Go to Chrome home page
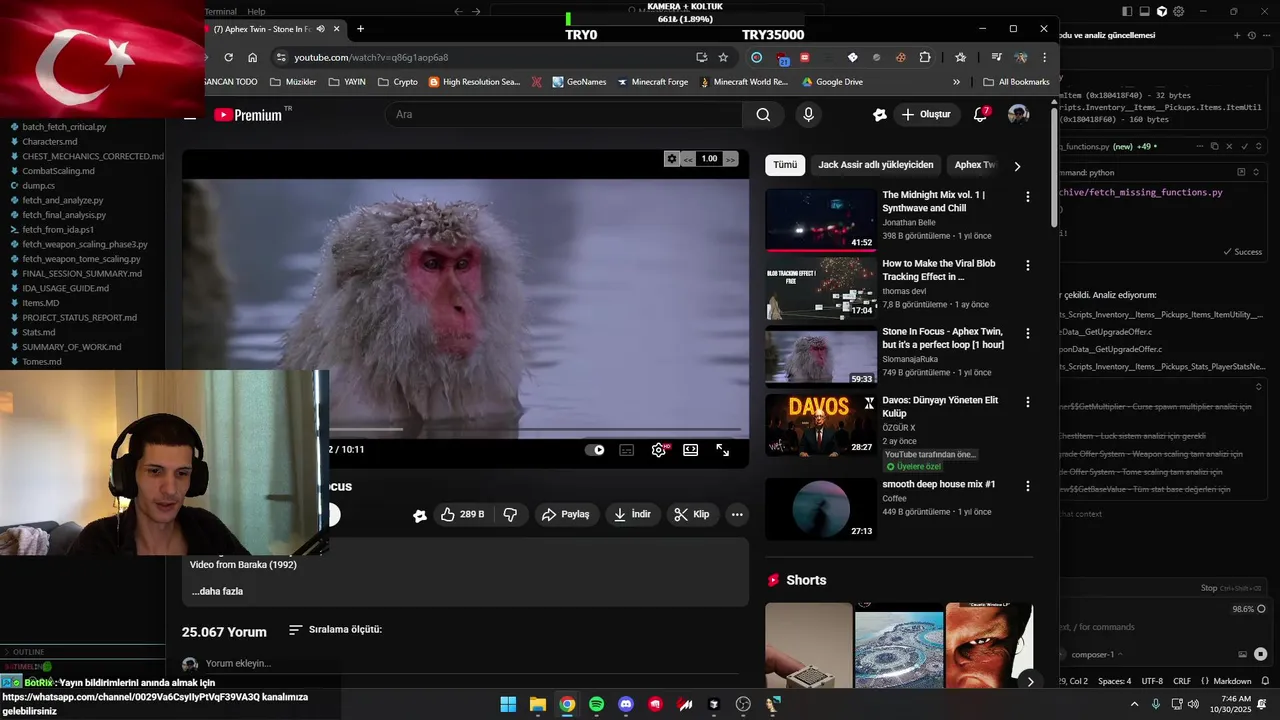Viewport: 1280px width, 720px height. 252,57
